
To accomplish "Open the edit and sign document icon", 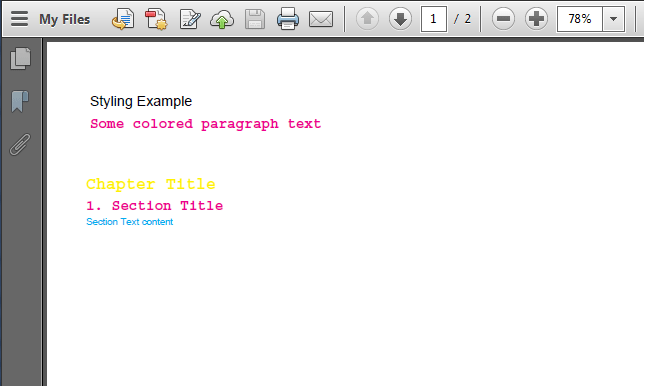I will [x=190, y=19].
